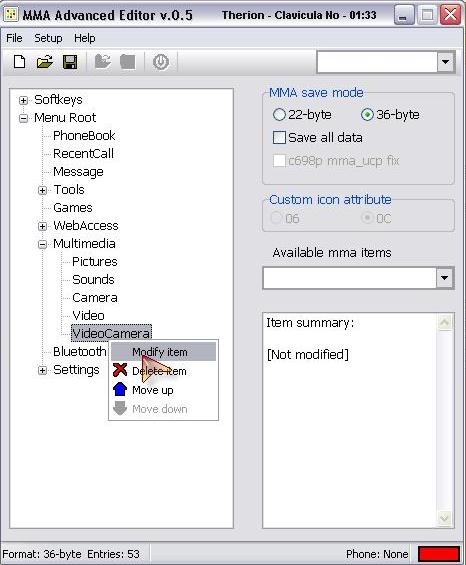Screen dimensions: 466x565
Task: Expand the Tools tree node
Action: pos(43,190)
